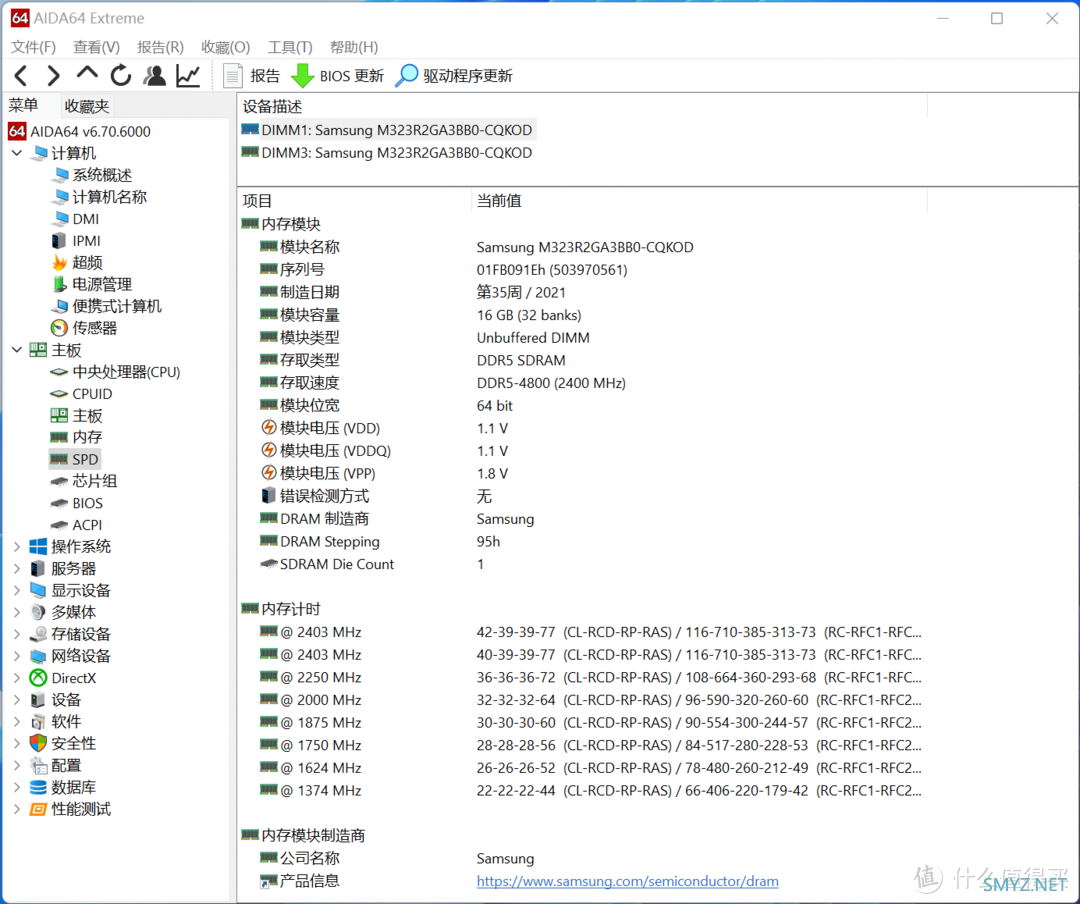Open the 文件(F) menu

[33, 47]
